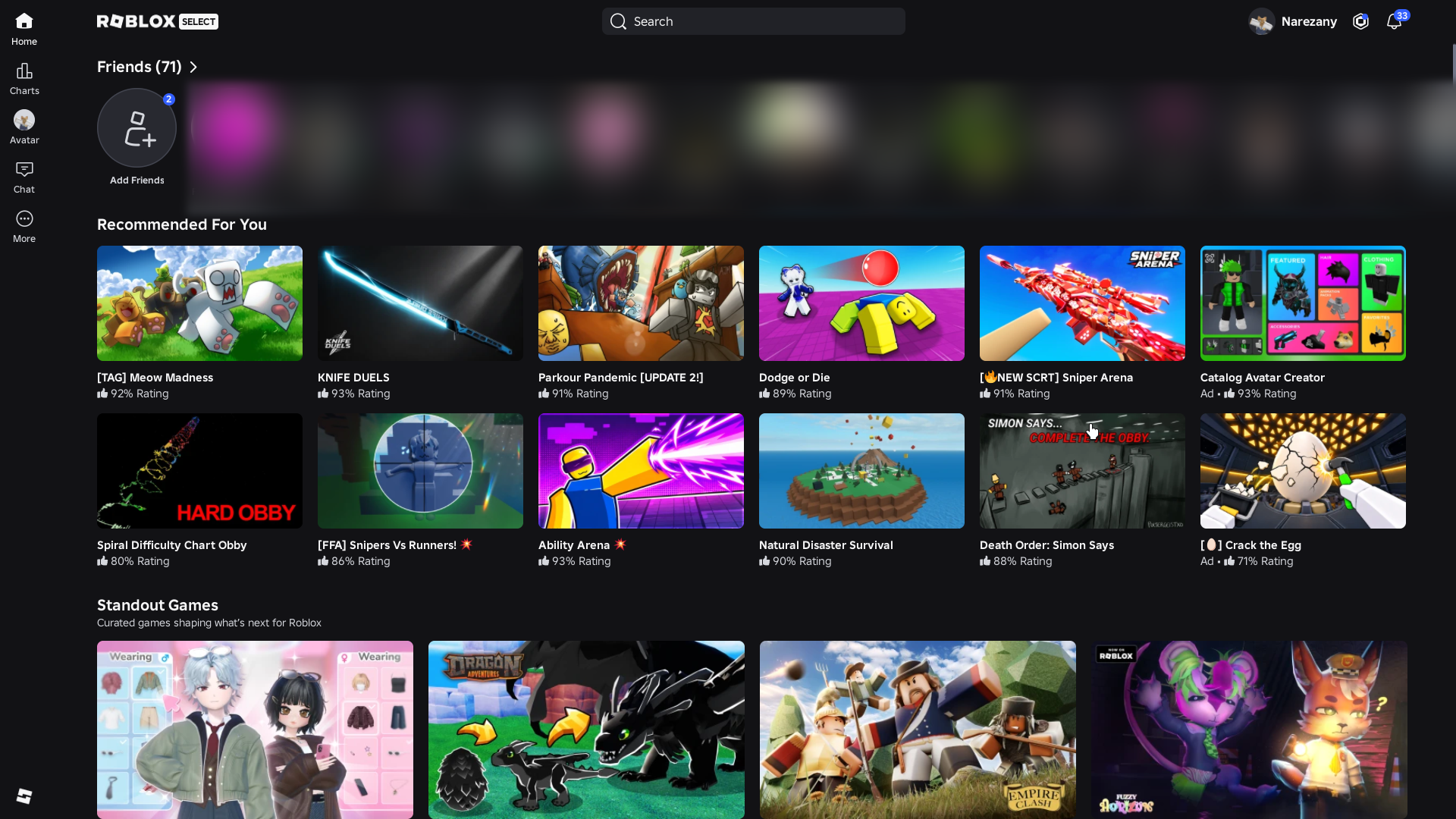Open the Friends (71) heading
Image resolution: width=1456 pixels, height=819 pixels.
(x=140, y=67)
